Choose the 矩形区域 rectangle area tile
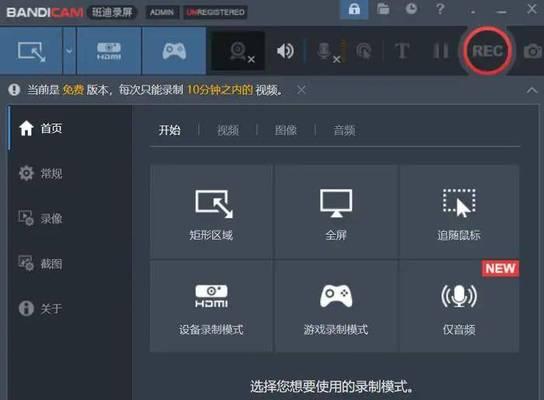Screen dimensions: 544x400 212,211
